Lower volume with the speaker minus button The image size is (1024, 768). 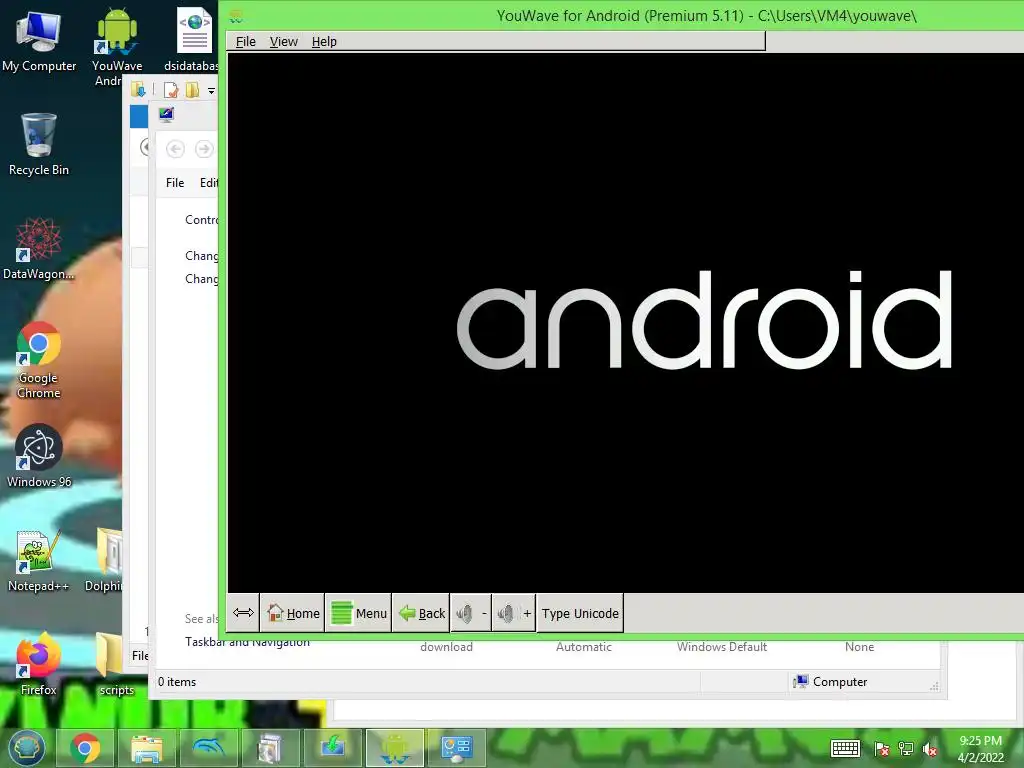pos(471,613)
